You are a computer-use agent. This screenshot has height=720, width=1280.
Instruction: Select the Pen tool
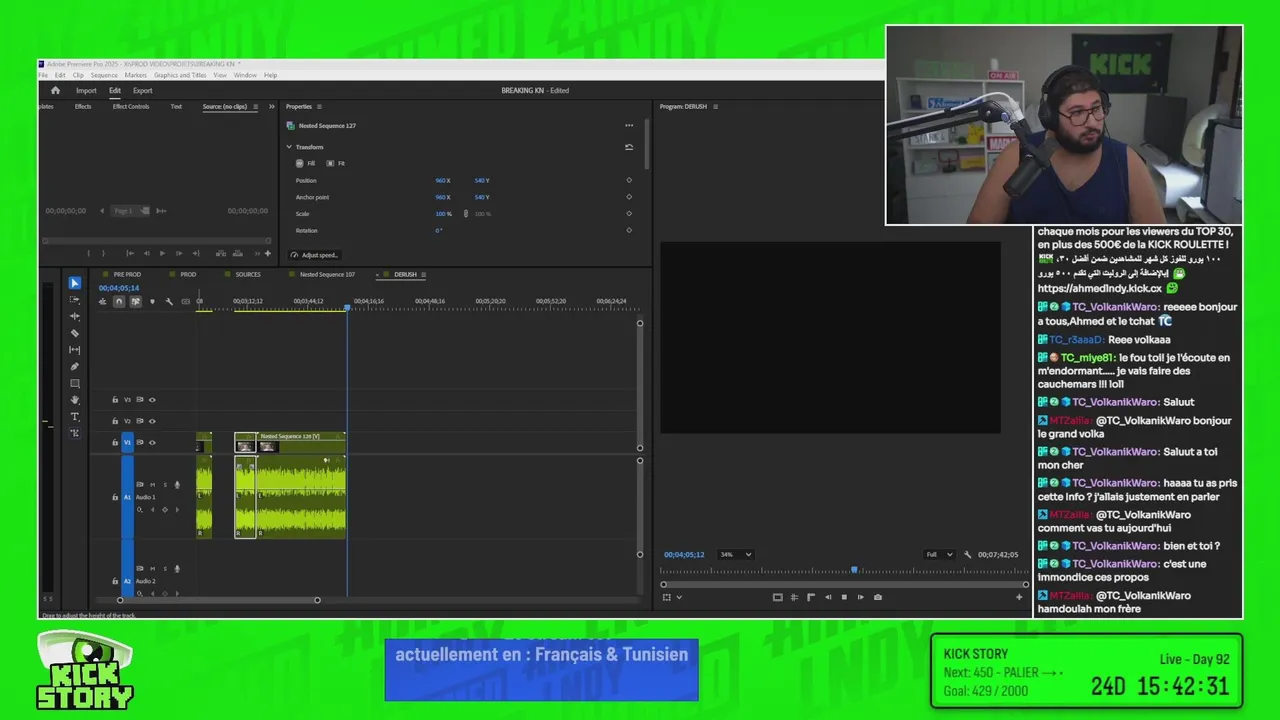(x=74, y=366)
